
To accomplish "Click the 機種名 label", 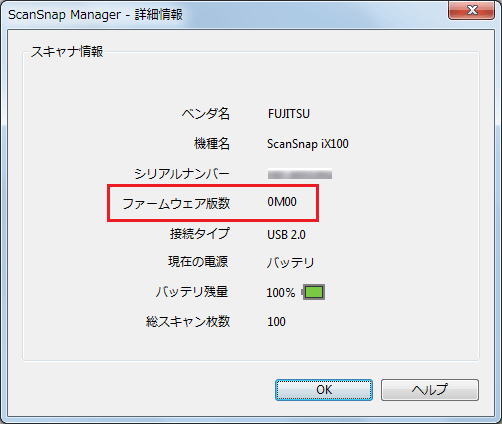I will (x=212, y=144).
